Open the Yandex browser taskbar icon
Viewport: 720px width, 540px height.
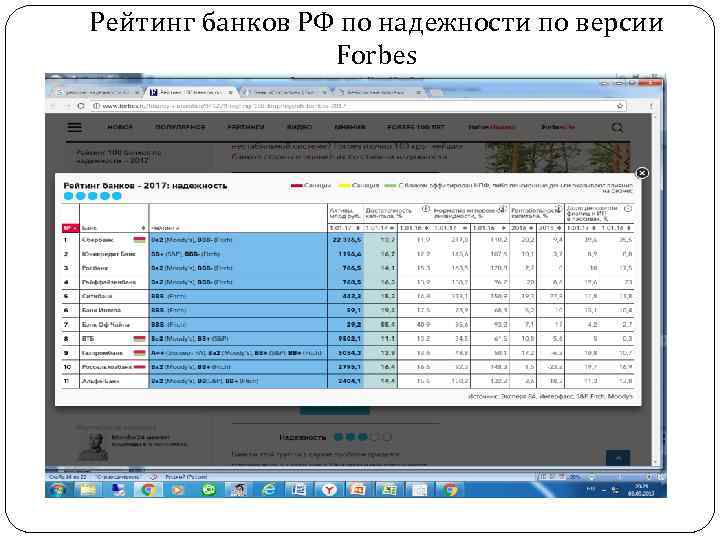[328, 490]
